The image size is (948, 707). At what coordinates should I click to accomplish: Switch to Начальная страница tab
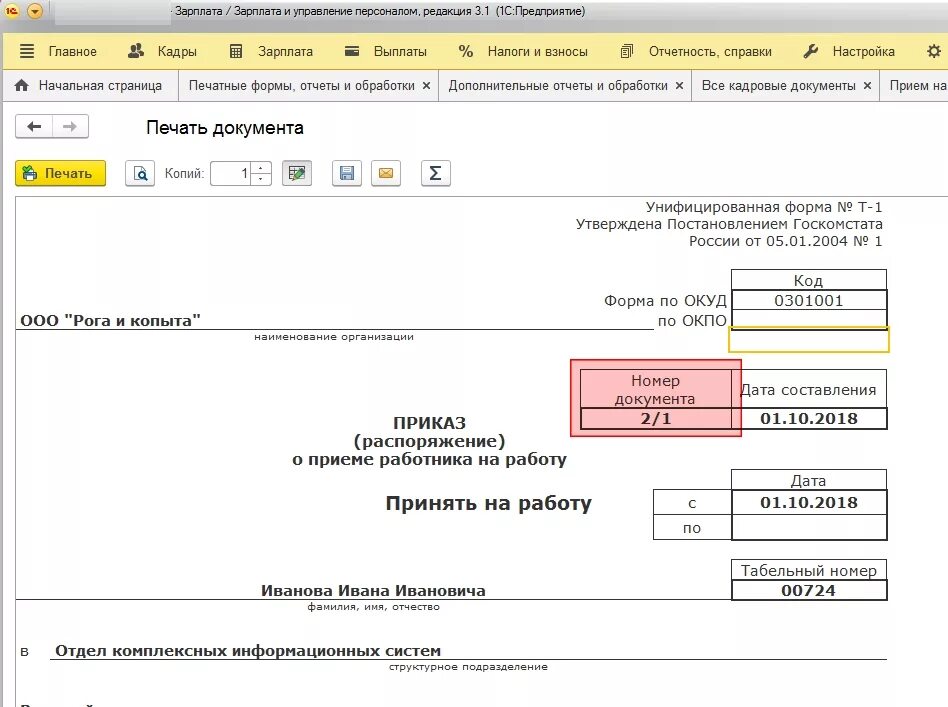pos(88,85)
